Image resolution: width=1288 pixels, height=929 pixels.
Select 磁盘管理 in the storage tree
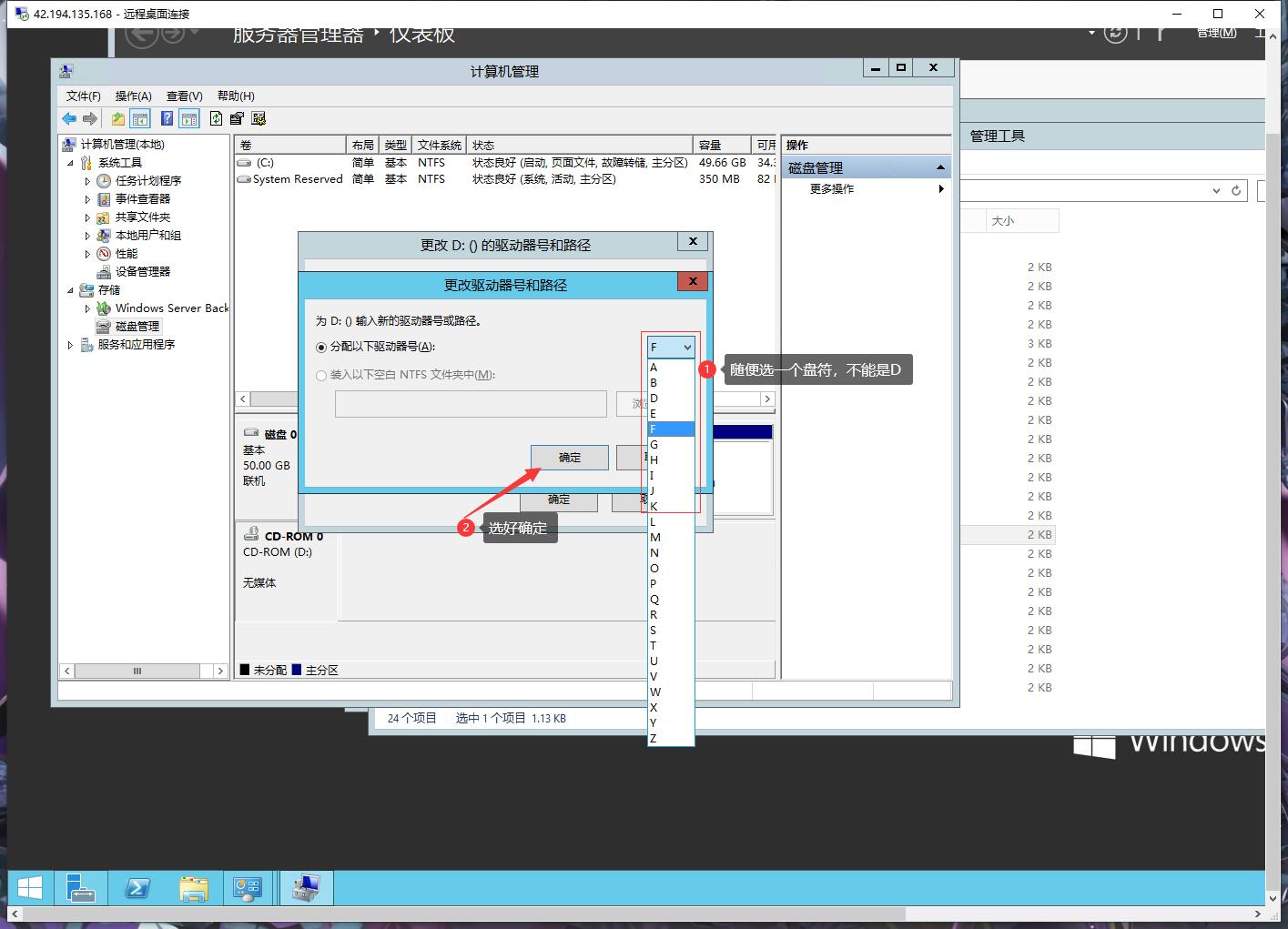135,326
